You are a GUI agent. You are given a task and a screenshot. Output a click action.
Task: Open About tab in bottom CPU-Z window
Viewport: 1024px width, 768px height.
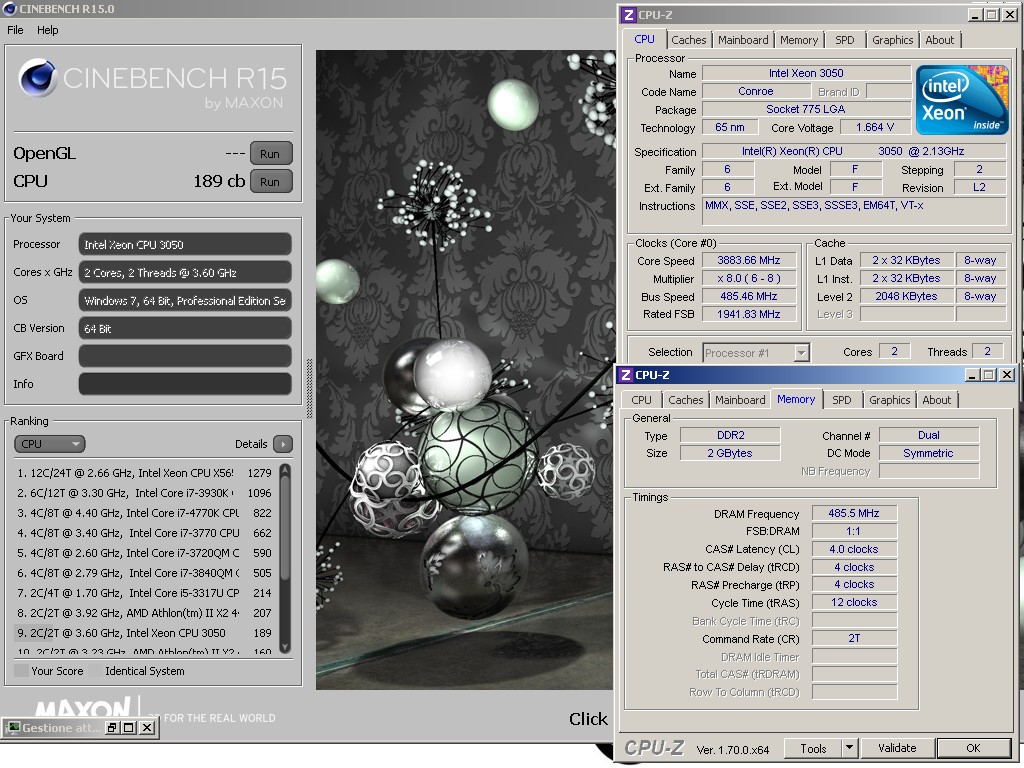(x=936, y=400)
